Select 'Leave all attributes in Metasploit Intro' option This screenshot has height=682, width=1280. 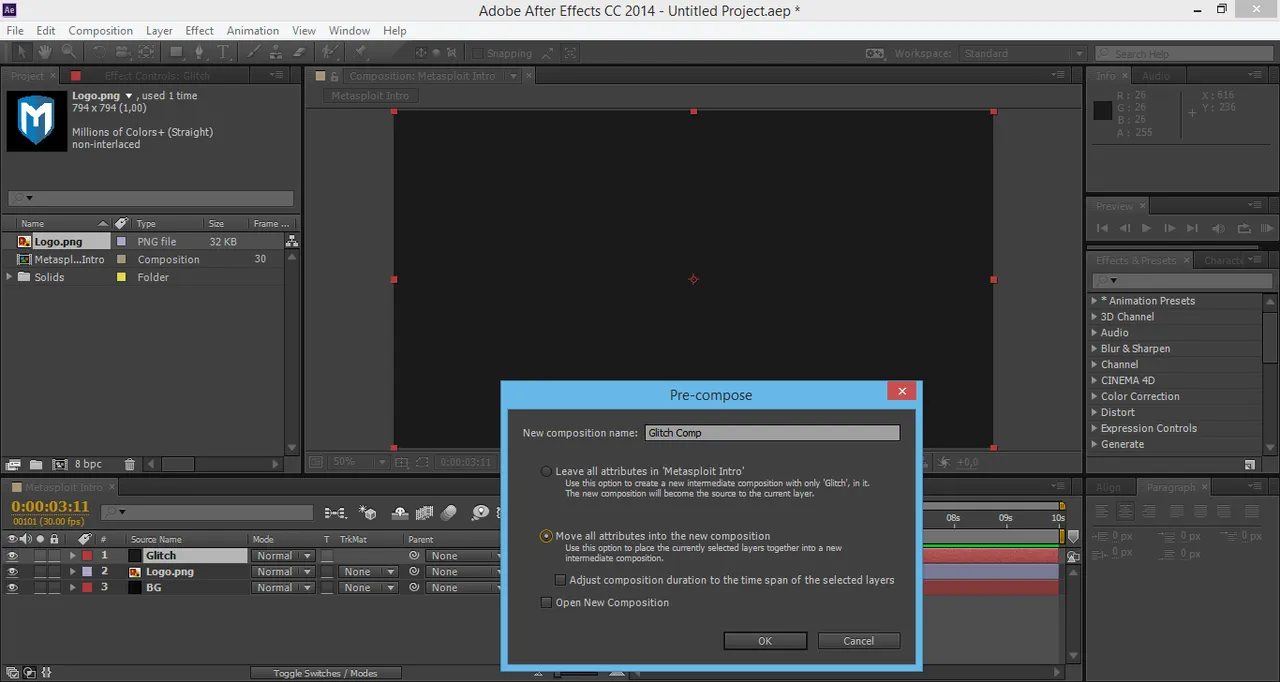(546, 471)
